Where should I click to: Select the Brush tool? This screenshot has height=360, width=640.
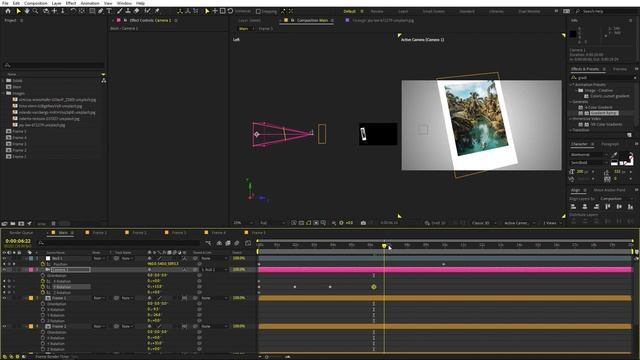(x=120, y=11)
